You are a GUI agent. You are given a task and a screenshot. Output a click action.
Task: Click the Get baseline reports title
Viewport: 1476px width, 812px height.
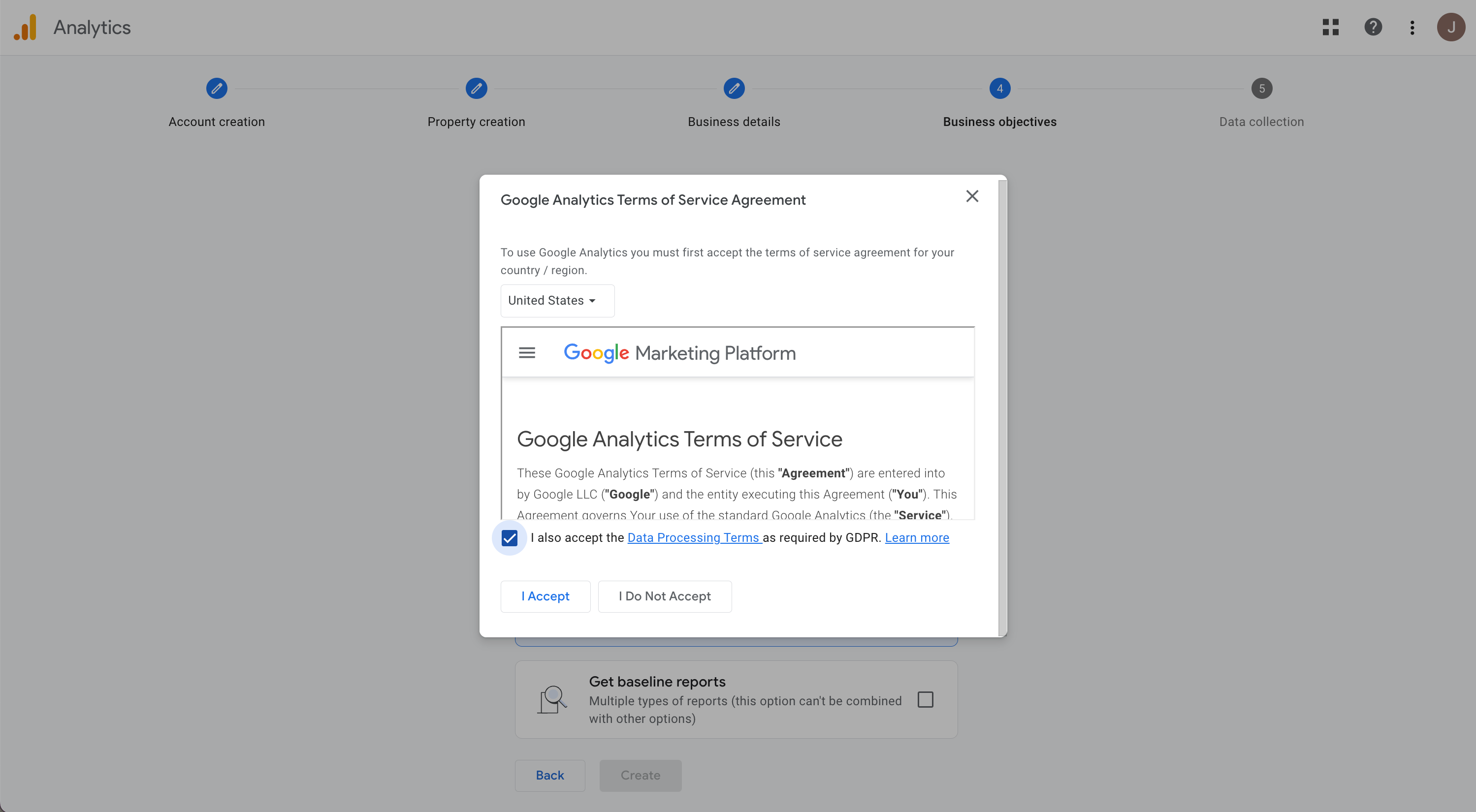click(x=657, y=682)
